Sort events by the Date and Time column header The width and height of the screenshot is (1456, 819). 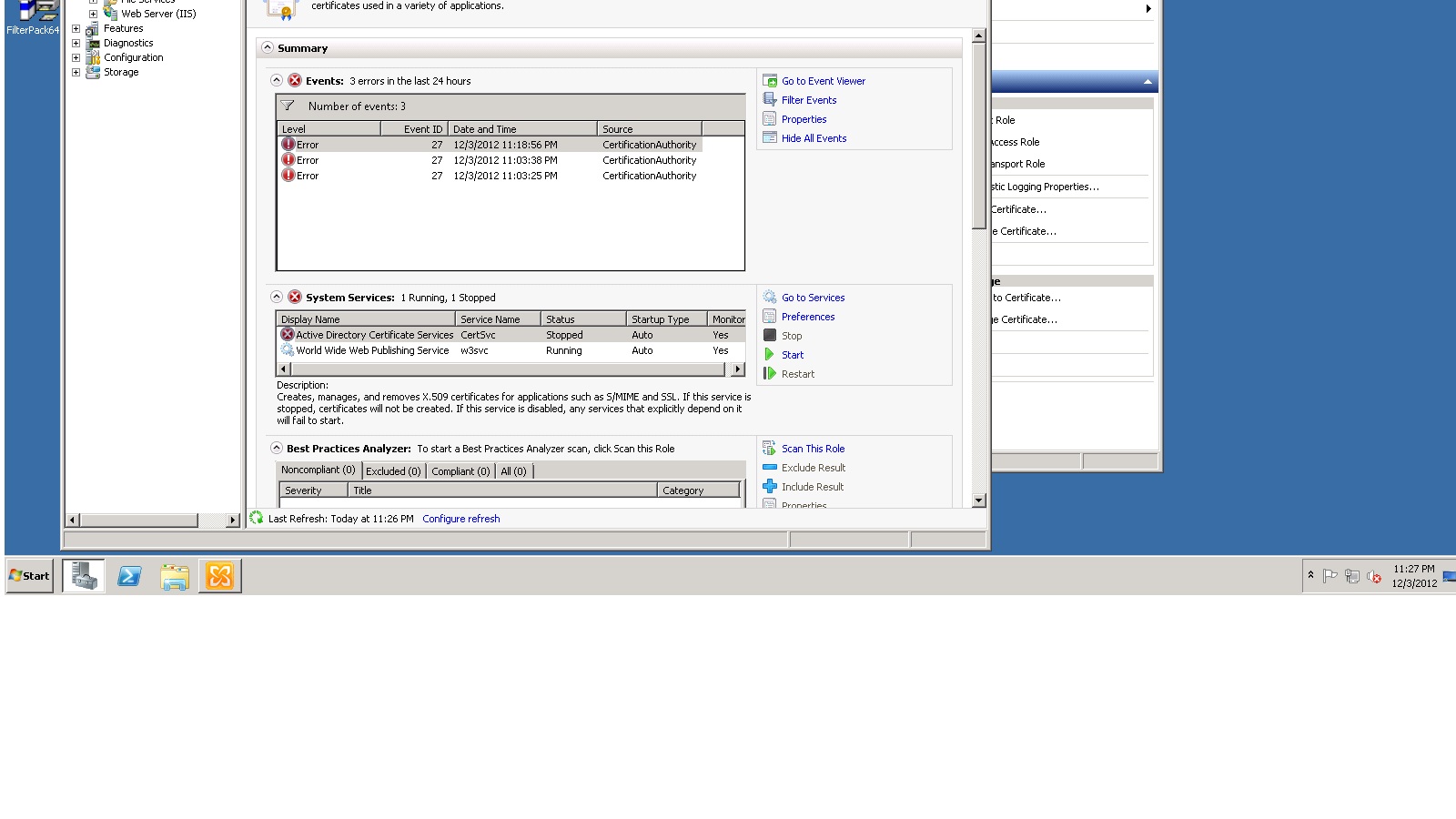tap(522, 129)
